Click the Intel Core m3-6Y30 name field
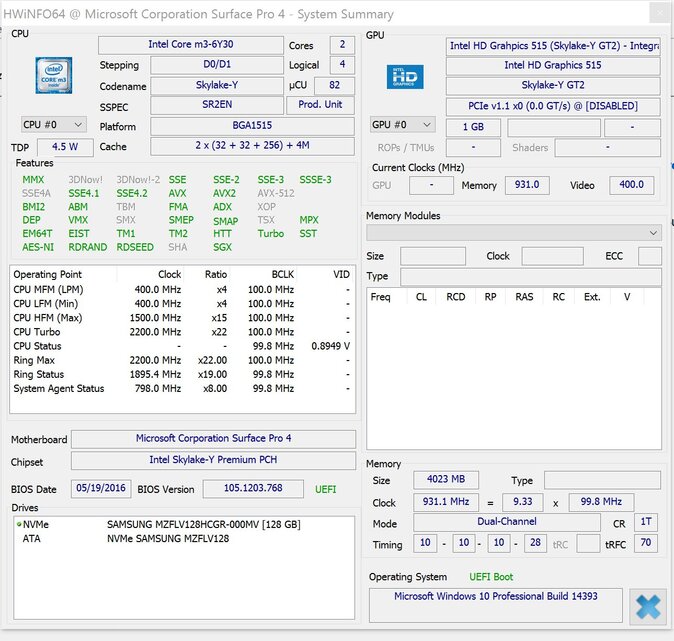The width and height of the screenshot is (674, 641). pos(190,46)
